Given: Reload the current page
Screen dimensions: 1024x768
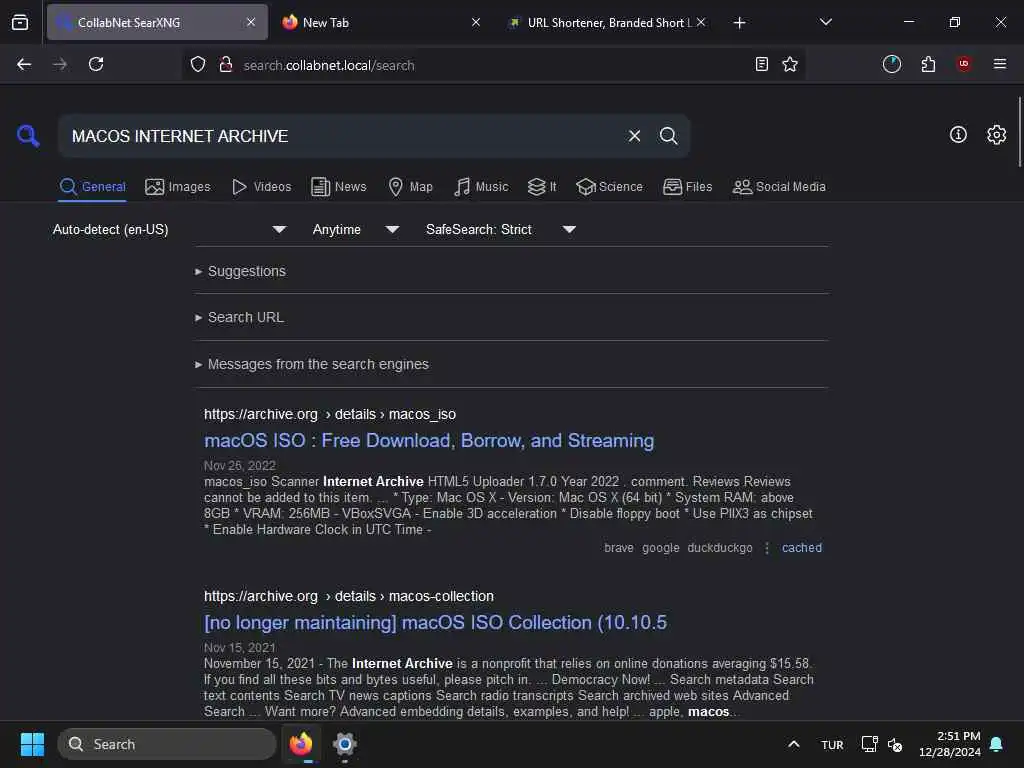Looking at the screenshot, I should [96, 64].
